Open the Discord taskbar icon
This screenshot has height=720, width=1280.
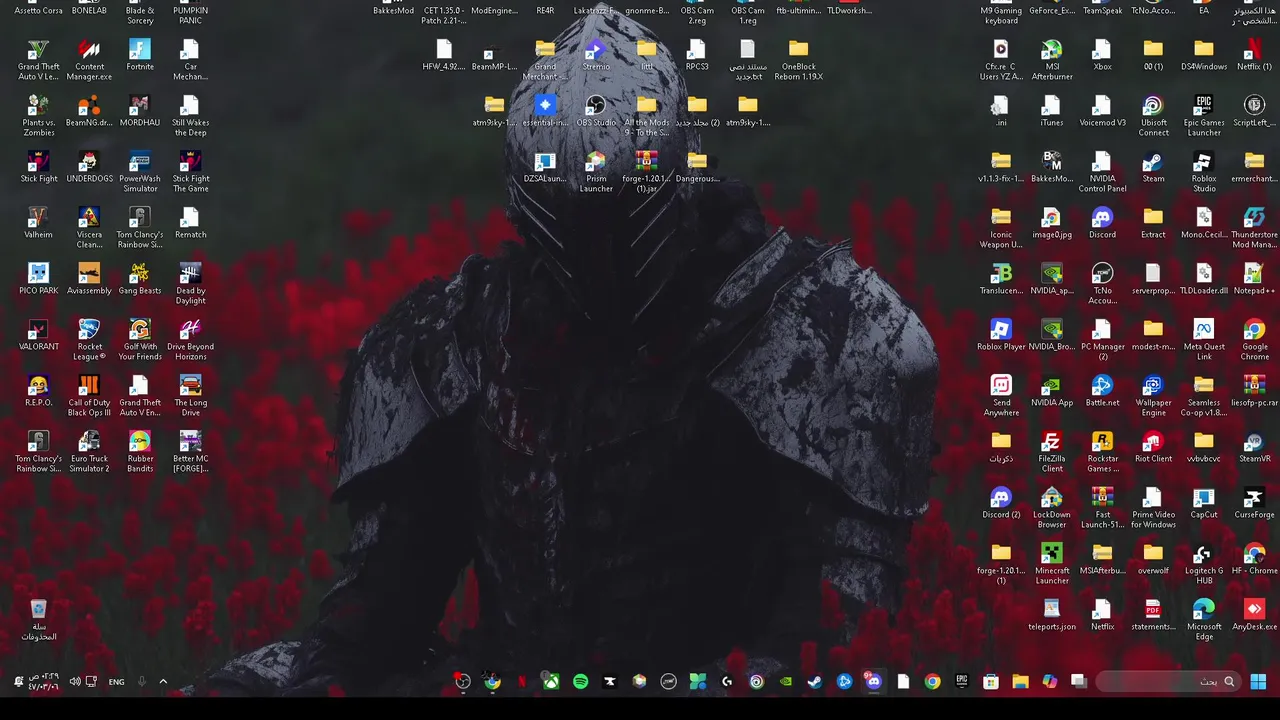873,682
